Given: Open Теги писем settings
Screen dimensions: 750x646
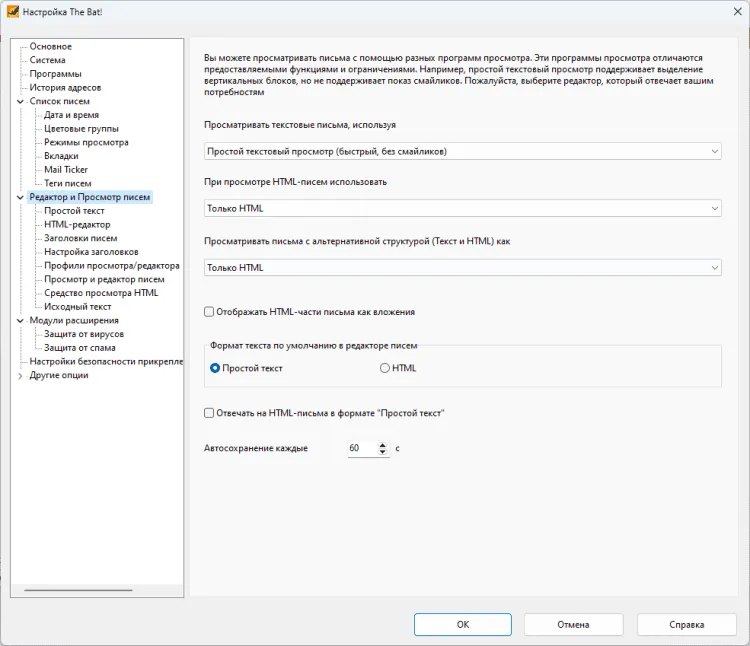Looking at the screenshot, I should tap(67, 183).
